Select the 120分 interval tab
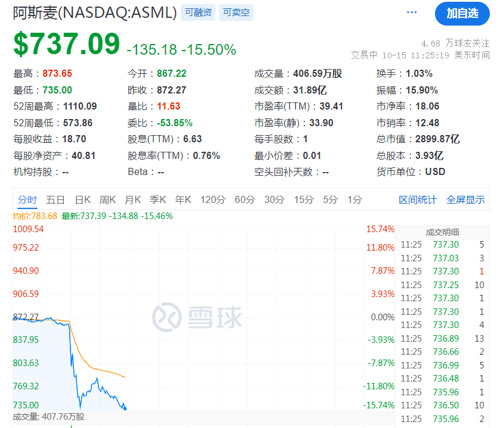This screenshot has height=428, width=500. [213, 200]
